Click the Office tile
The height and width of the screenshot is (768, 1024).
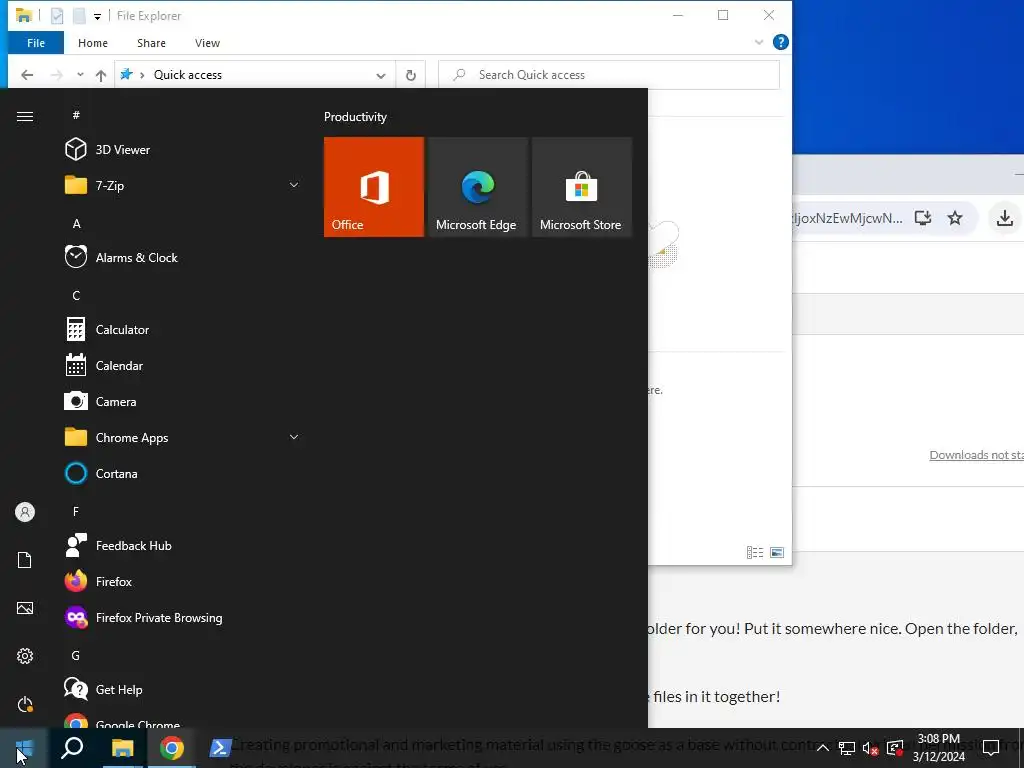click(374, 187)
